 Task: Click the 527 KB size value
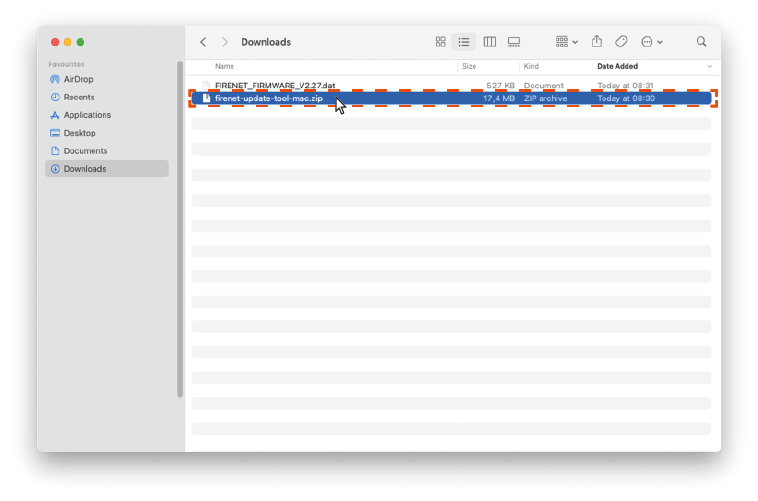tap(500, 86)
